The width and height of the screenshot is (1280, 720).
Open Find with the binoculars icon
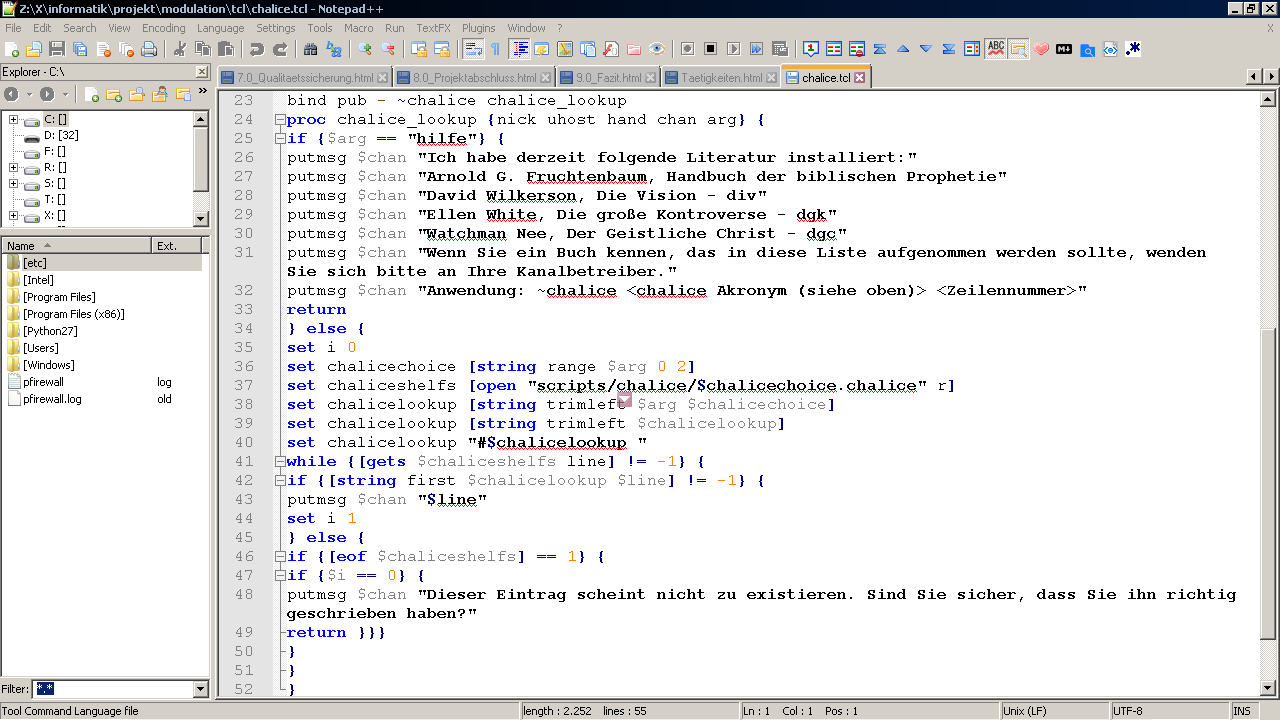pos(310,49)
